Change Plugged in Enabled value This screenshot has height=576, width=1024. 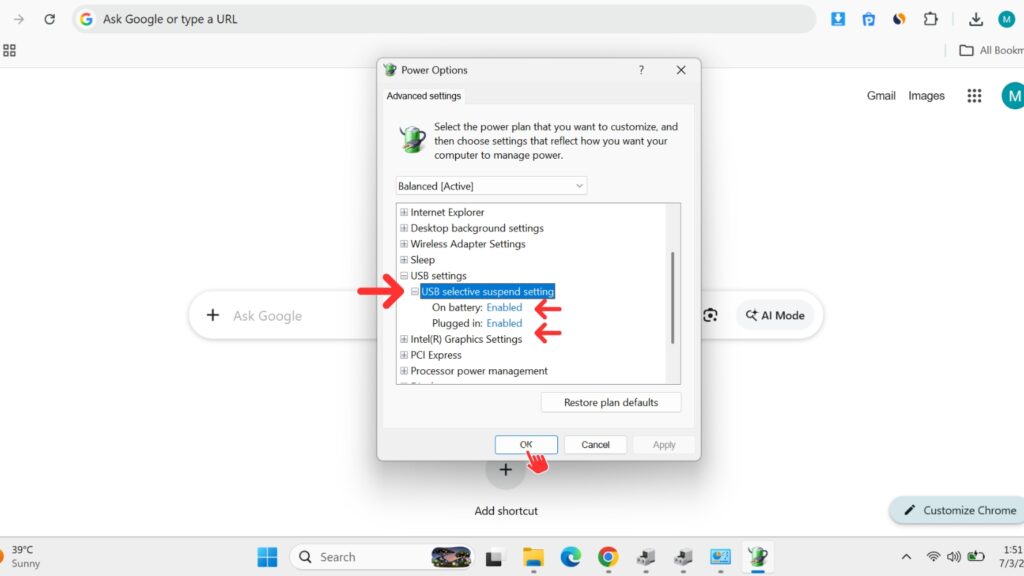tap(504, 323)
